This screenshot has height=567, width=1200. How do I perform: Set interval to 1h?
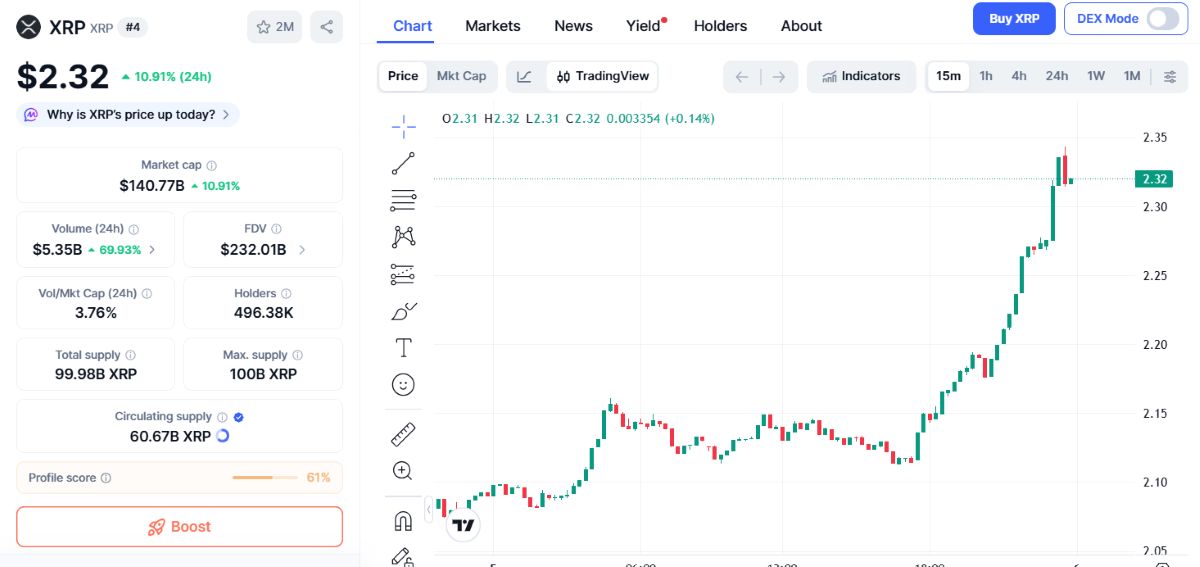986,76
